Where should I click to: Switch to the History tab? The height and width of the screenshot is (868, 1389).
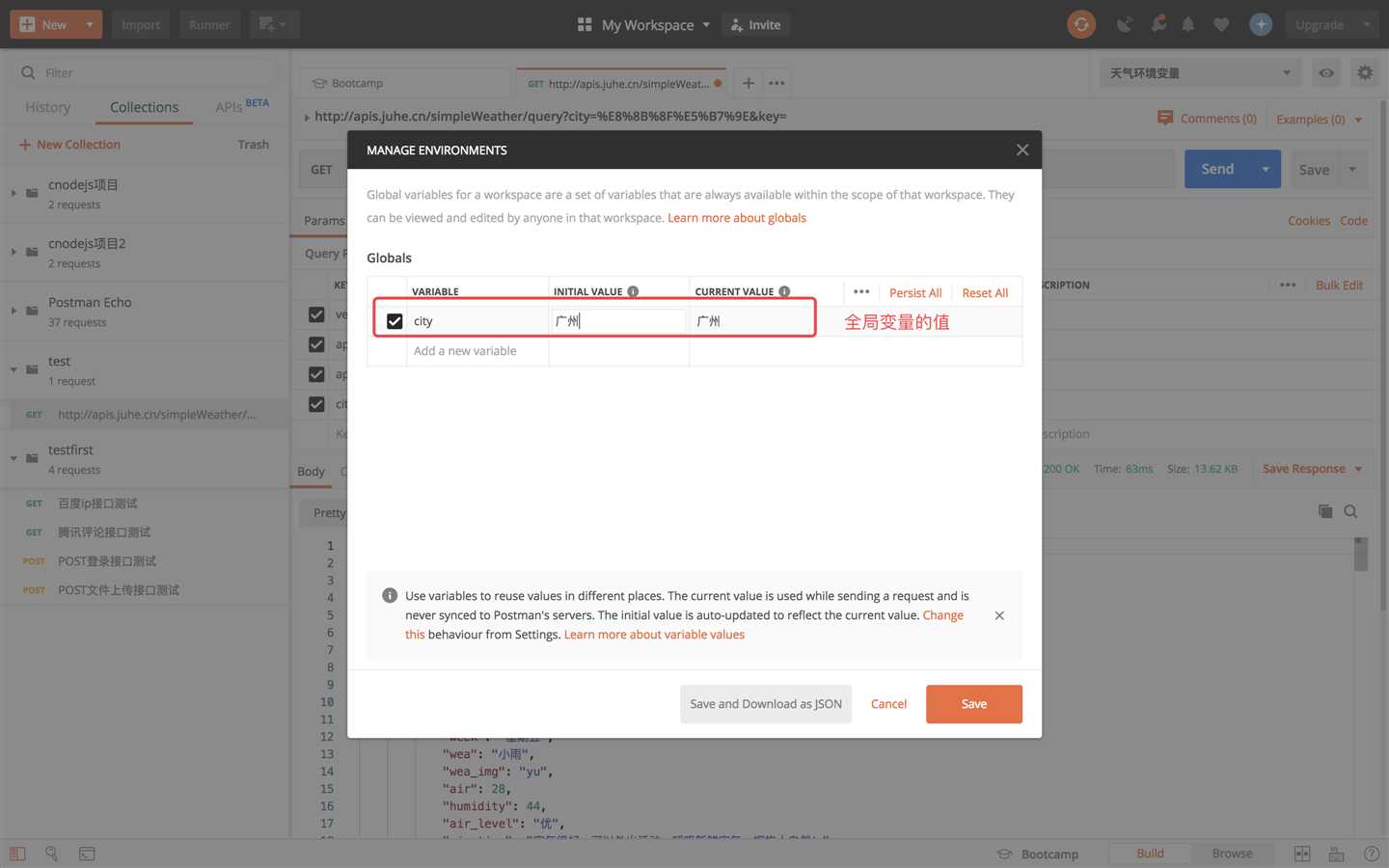click(x=47, y=107)
